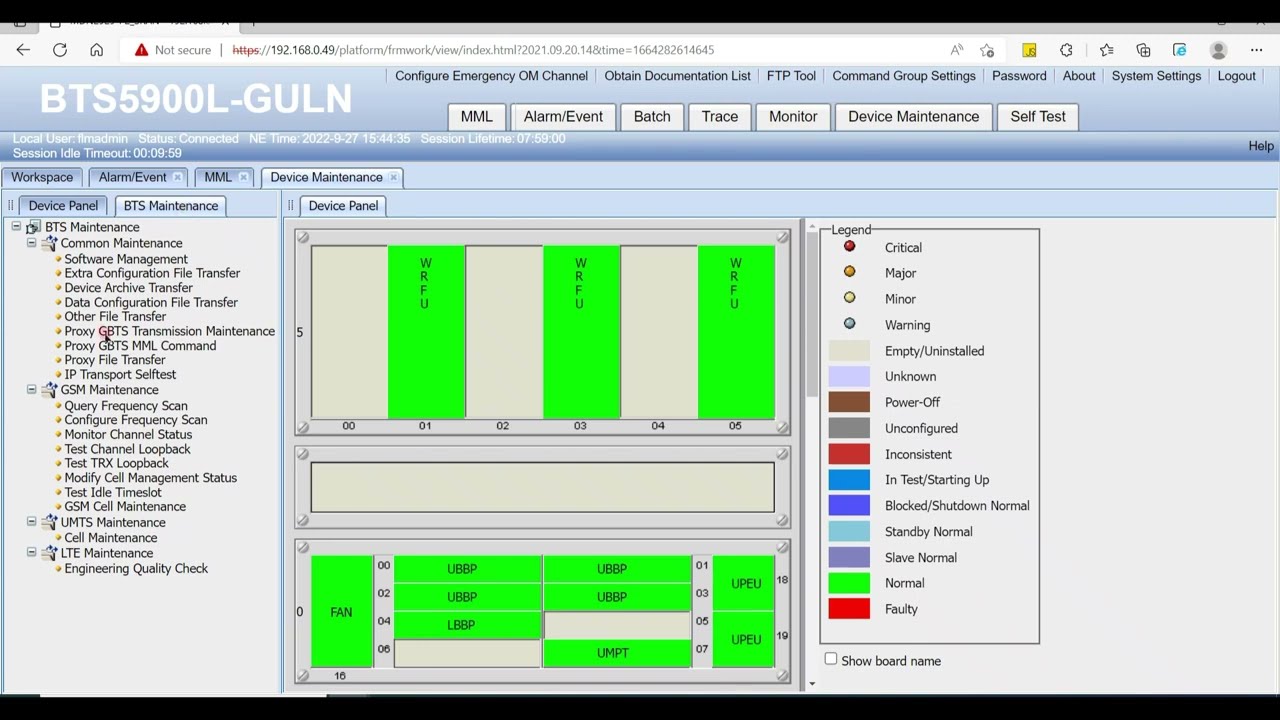This screenshot has height=720, width=1280.
Task: Open the Monitor main menu button
Action: tap(793, 117)
